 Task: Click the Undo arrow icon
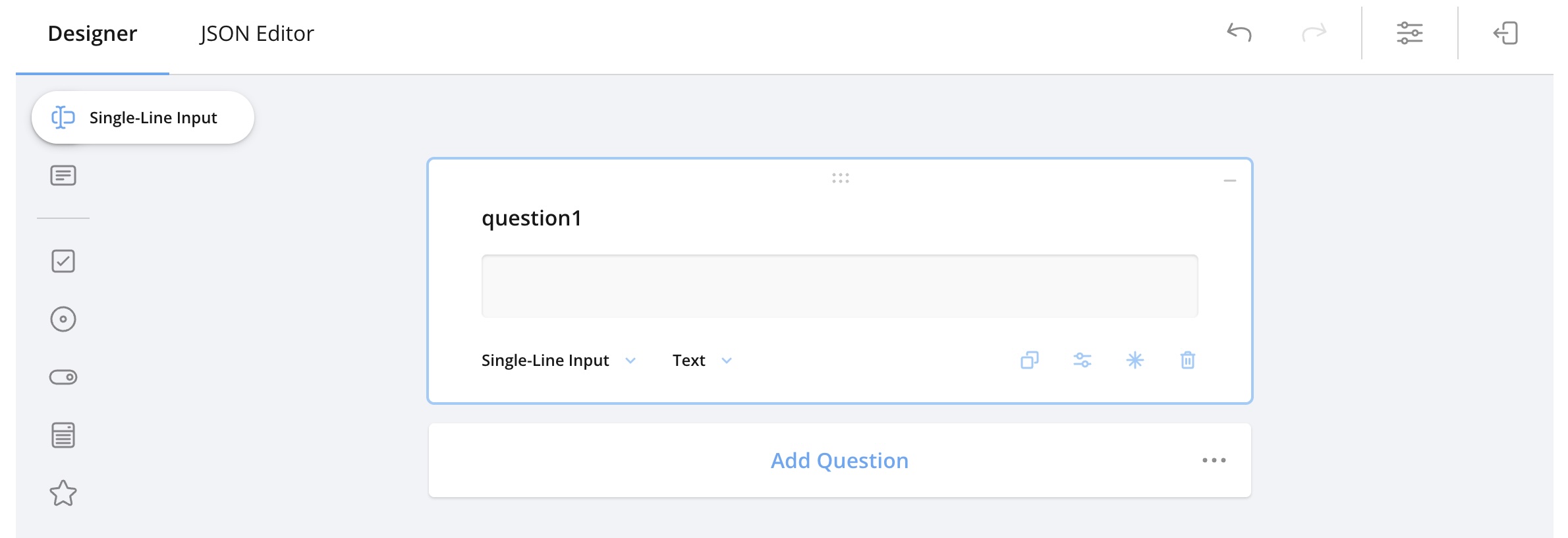coord(1239,32)
